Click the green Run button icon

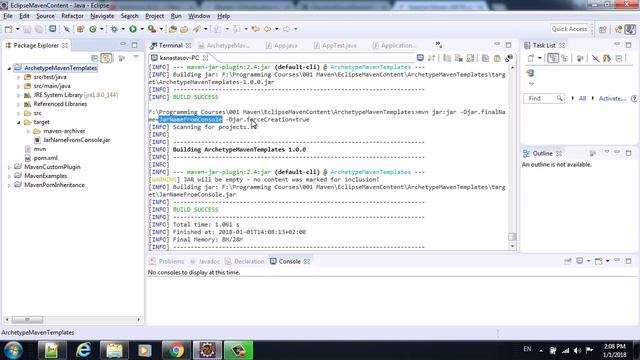133,29
